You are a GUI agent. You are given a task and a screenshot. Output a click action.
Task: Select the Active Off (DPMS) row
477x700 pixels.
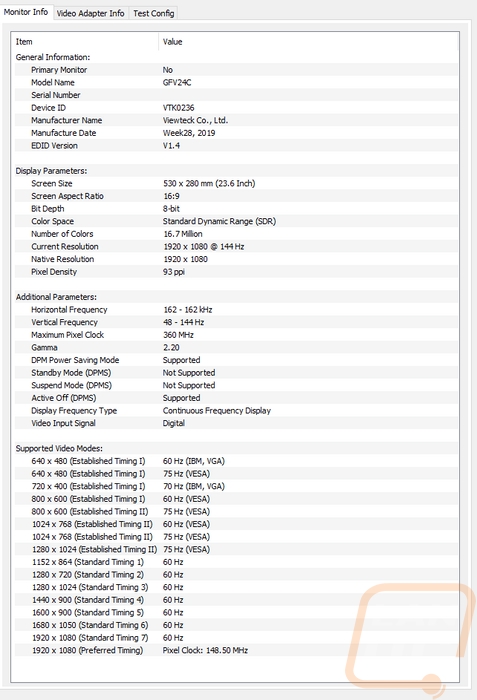[236, 398]
